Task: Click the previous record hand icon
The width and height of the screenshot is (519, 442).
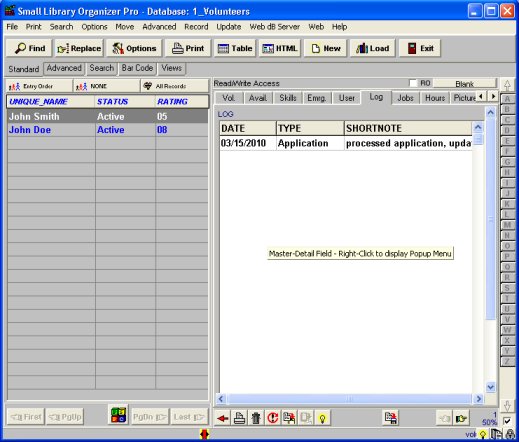Action: (445, 418)
